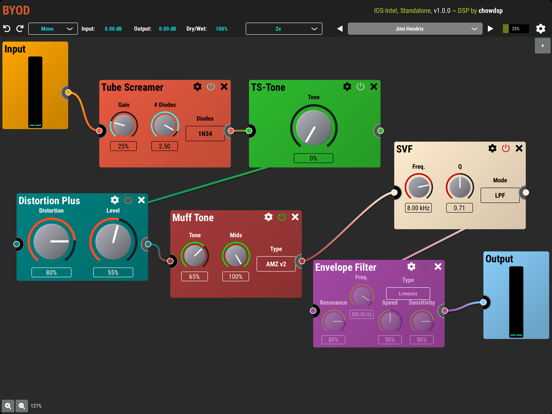Click the Tube Screamer Gain 25% field

click(124, 146)
